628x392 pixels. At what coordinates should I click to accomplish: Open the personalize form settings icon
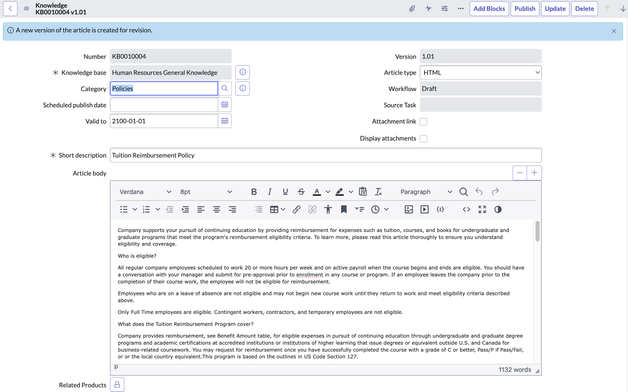point(445,8)
